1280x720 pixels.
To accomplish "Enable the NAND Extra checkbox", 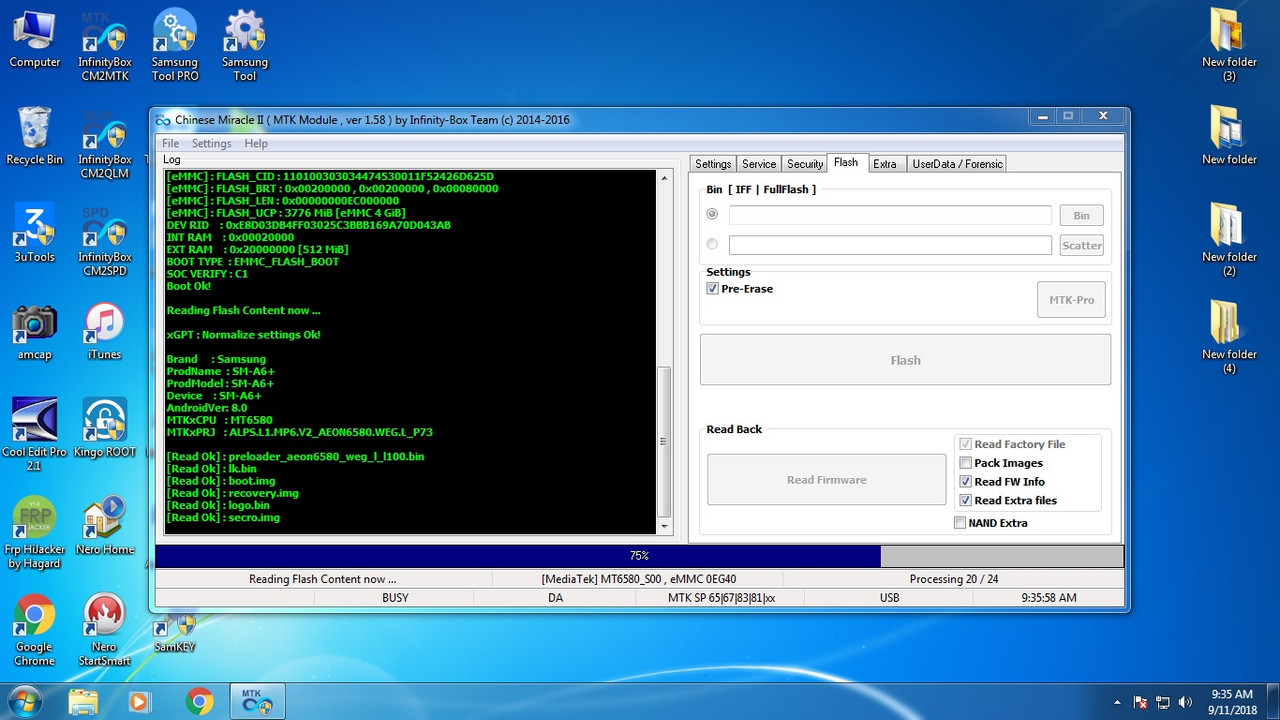I will (x=960, y=523).
